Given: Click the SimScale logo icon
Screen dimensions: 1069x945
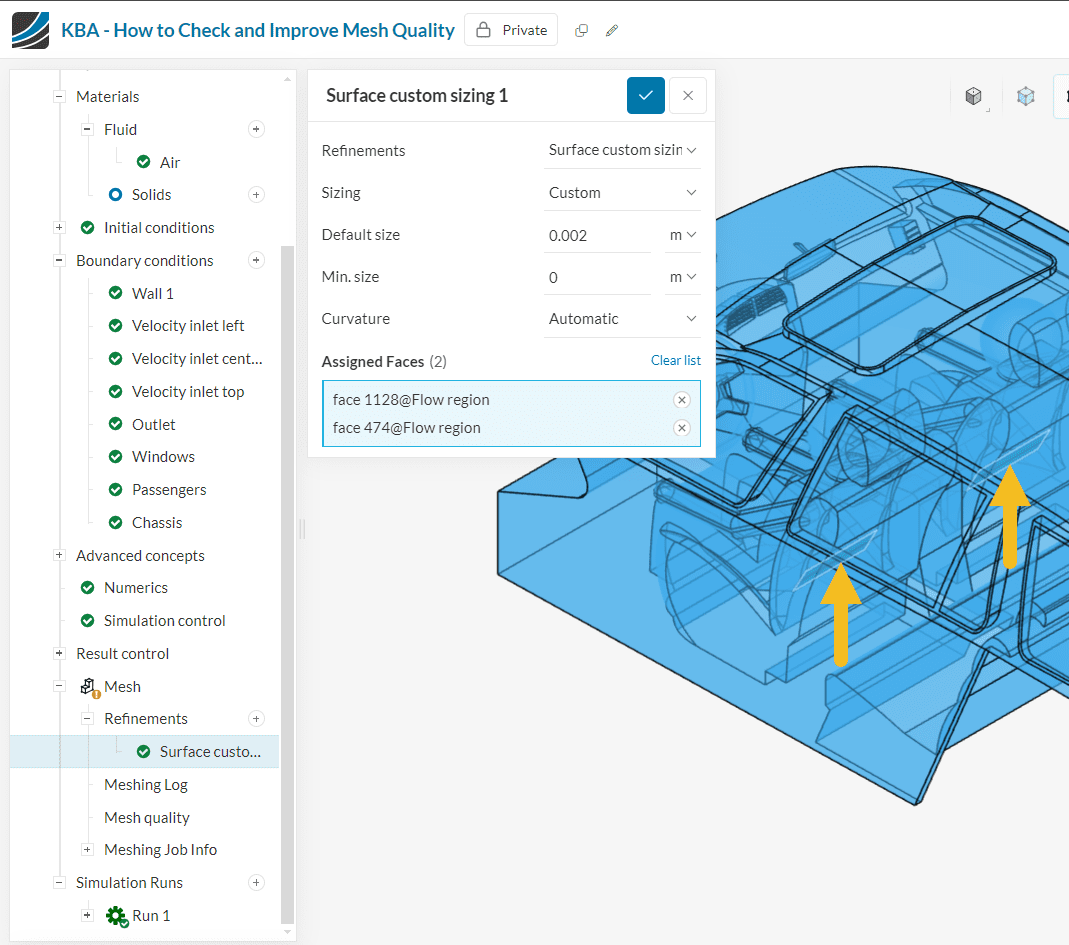Looking at the screenshot, I should tap(30, 30).
